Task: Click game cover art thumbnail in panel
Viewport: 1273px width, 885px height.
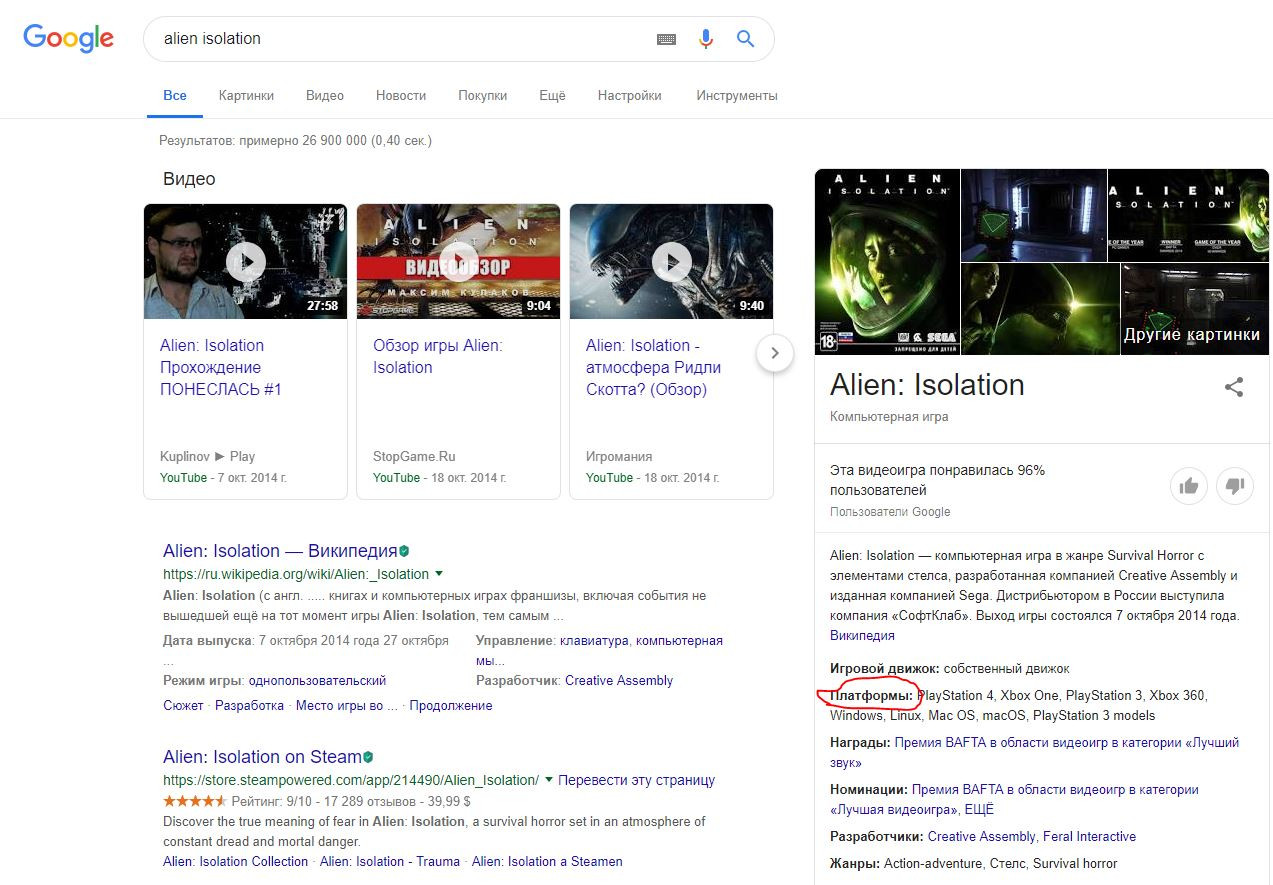Action: click(887, 262)
